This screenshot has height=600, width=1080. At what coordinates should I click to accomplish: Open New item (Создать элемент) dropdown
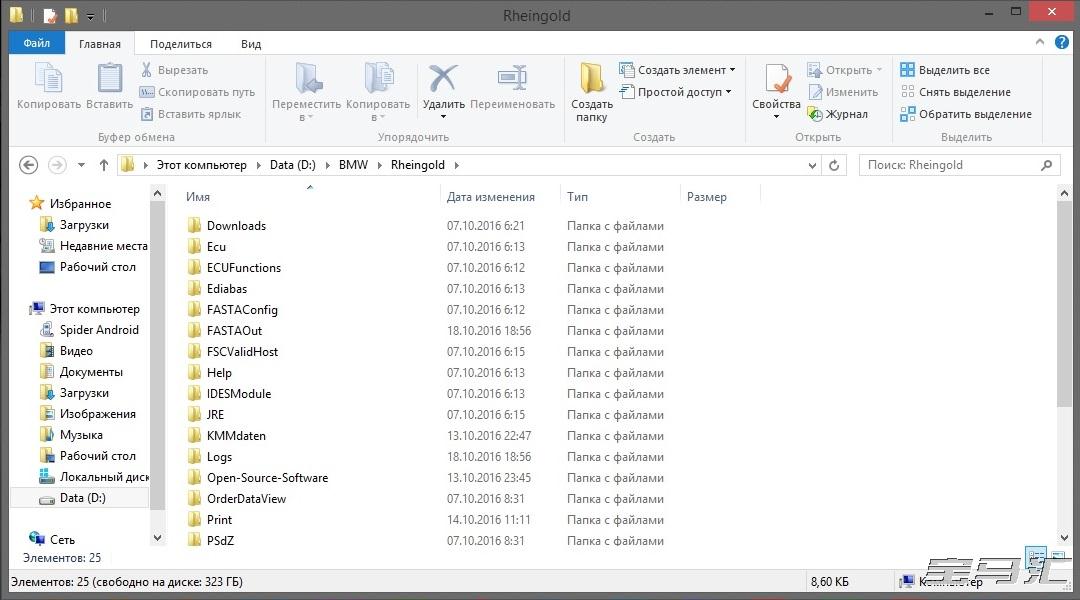(x=677, y=70)
